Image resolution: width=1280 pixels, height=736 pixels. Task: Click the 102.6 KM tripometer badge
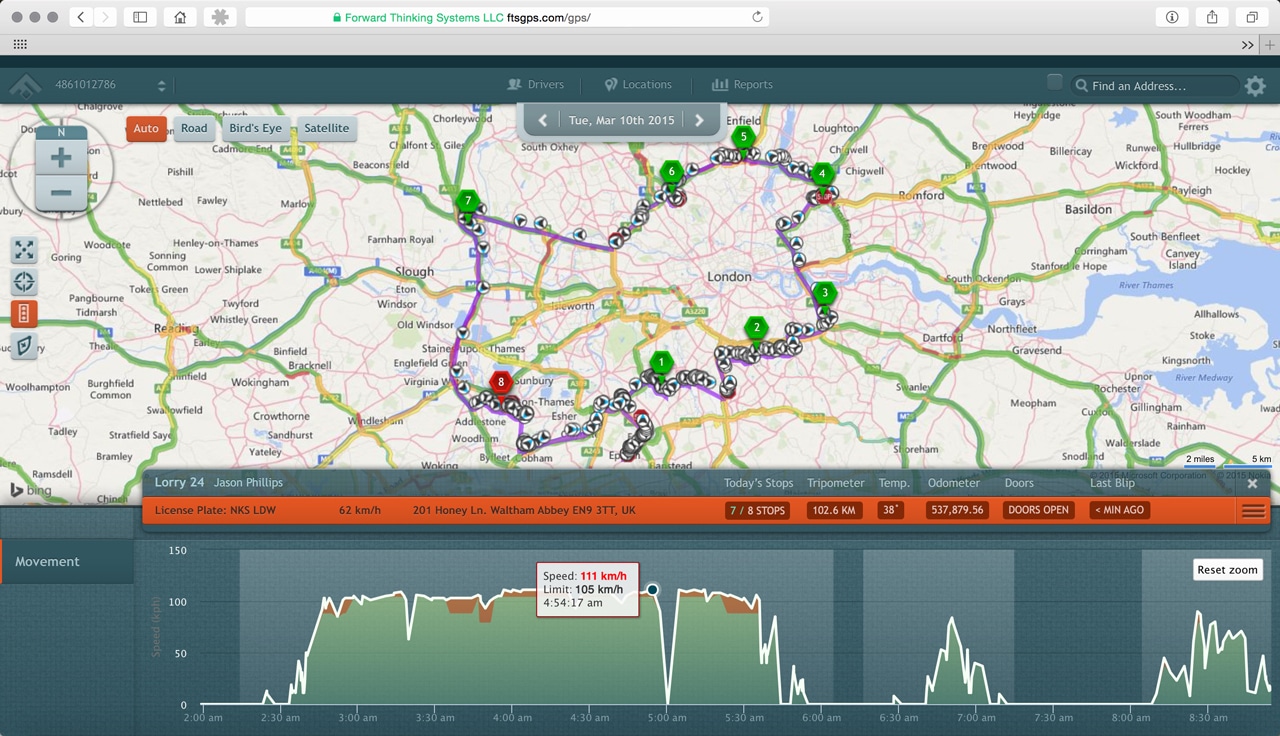tap(834, 510)
